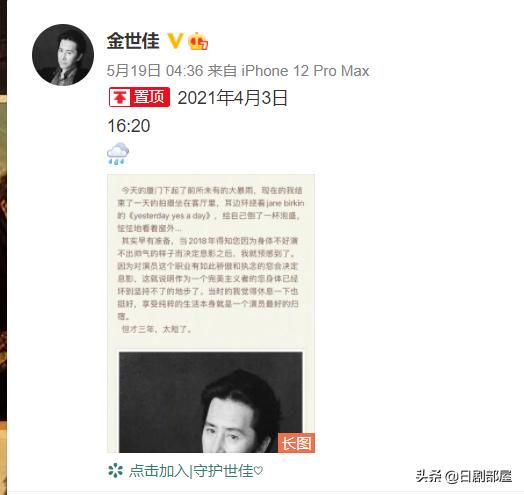Click the black-and-white portrait photo in the post
The height and width of the screenshot is (495, 524).
[x=211, y=402]
